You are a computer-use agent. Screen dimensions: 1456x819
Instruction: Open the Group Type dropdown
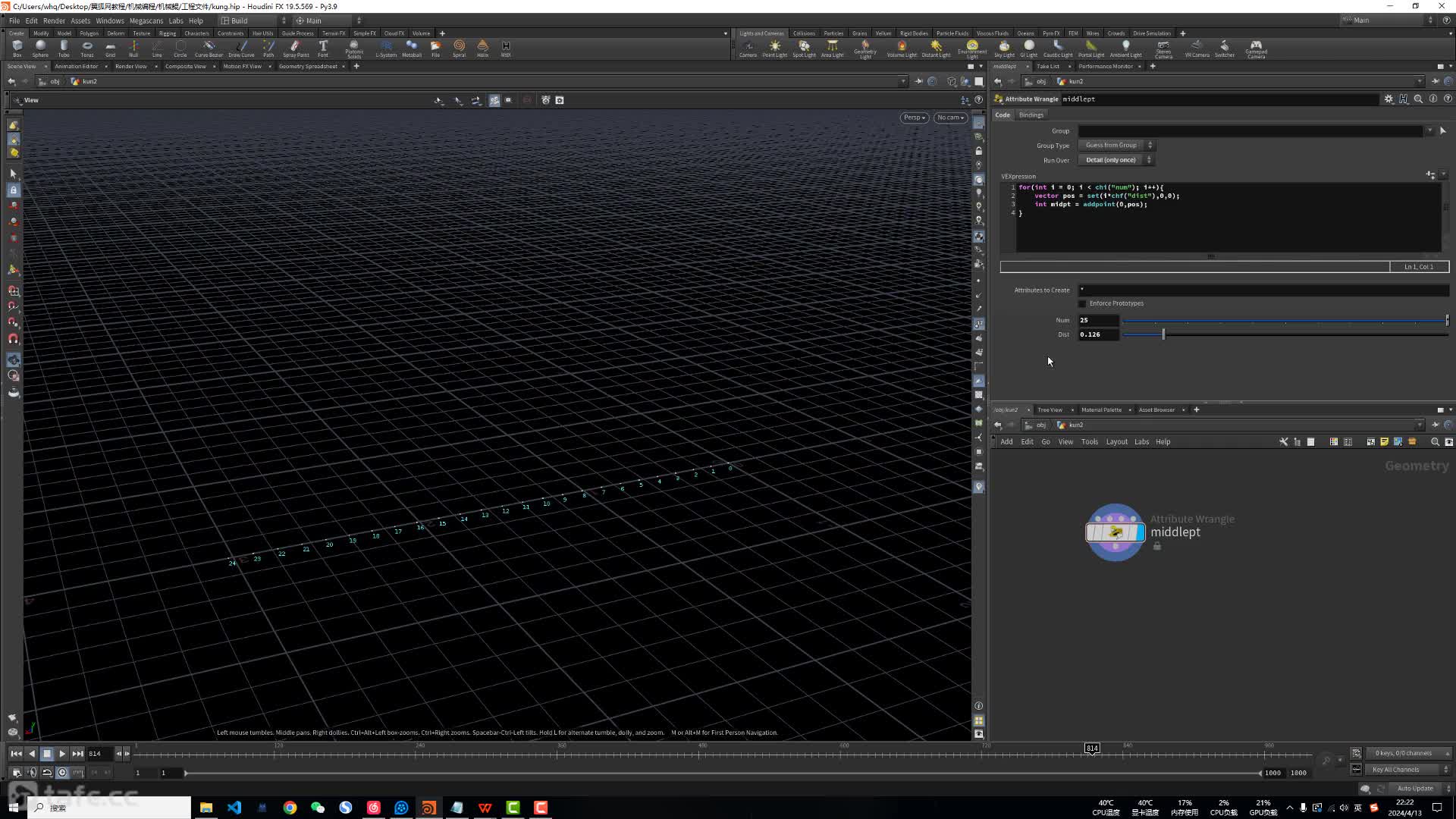click(x=1116, y=145)
